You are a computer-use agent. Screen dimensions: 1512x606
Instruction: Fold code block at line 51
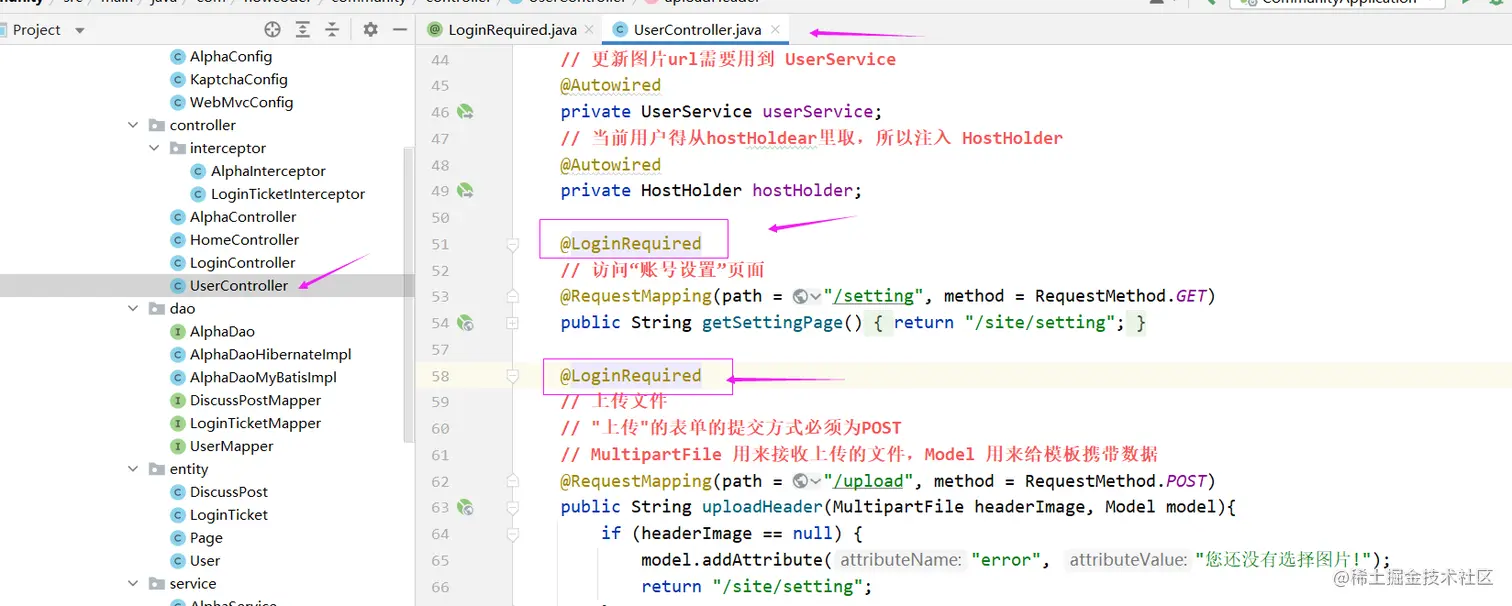[513, 244]
